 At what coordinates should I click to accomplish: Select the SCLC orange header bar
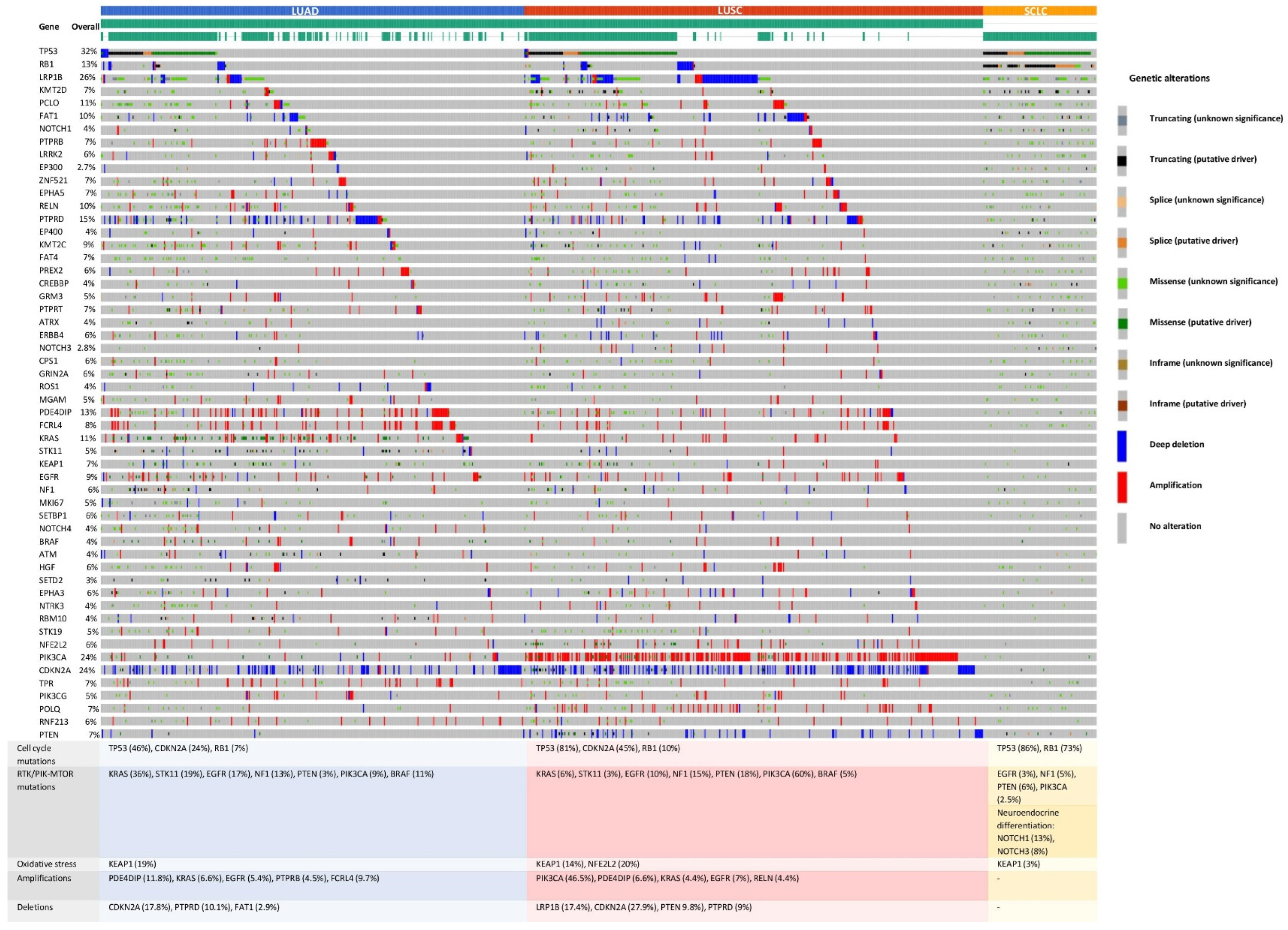coord(1039,10)
